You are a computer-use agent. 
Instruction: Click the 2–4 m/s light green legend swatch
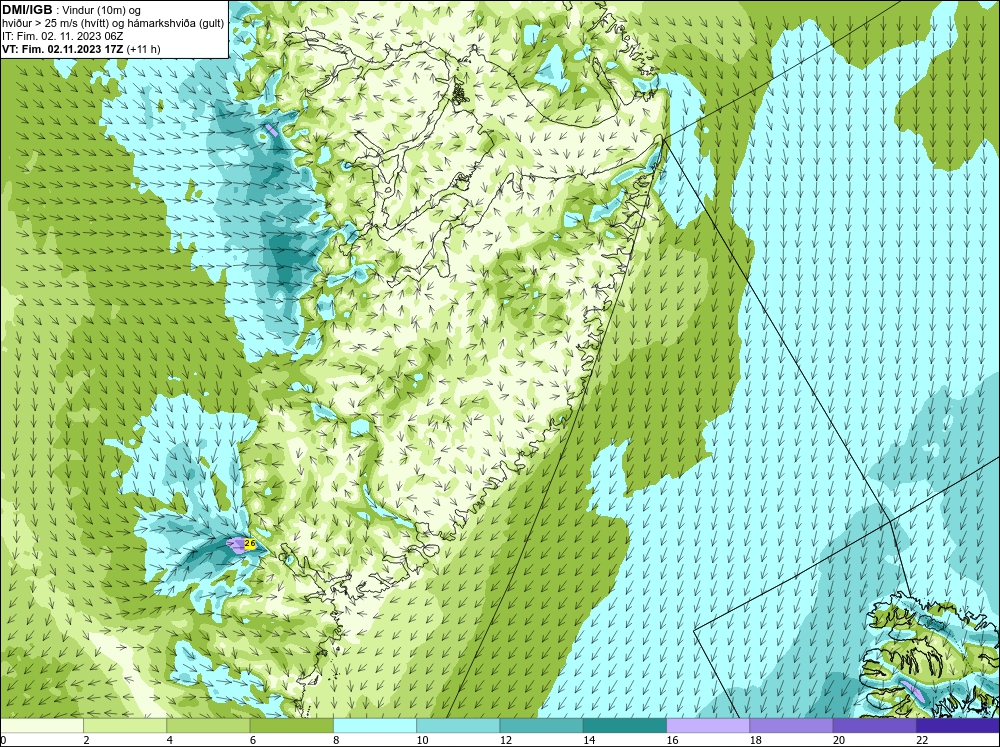tap(125, 726)
